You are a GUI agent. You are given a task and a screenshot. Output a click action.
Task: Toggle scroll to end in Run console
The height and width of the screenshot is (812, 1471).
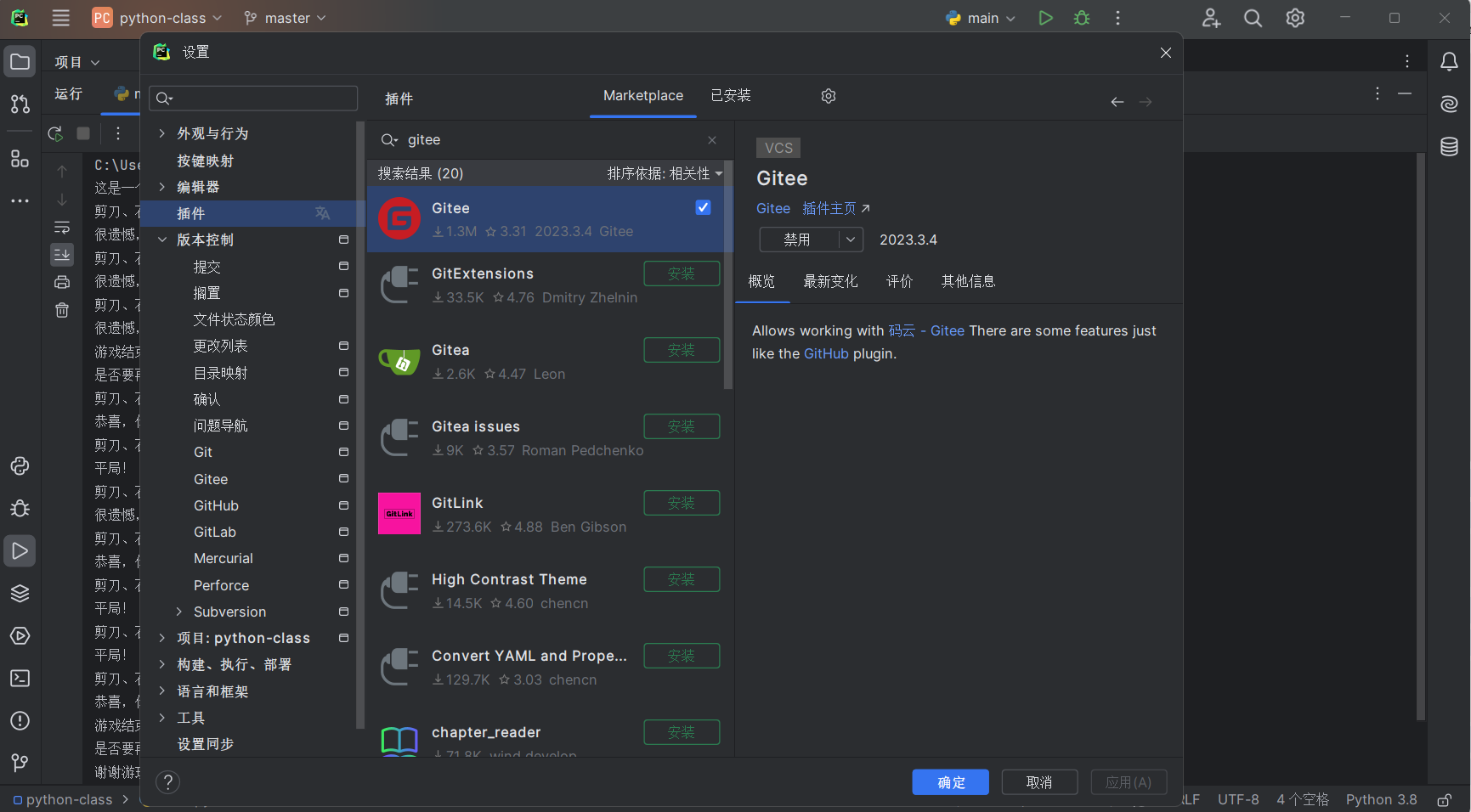tap(62, 254)
